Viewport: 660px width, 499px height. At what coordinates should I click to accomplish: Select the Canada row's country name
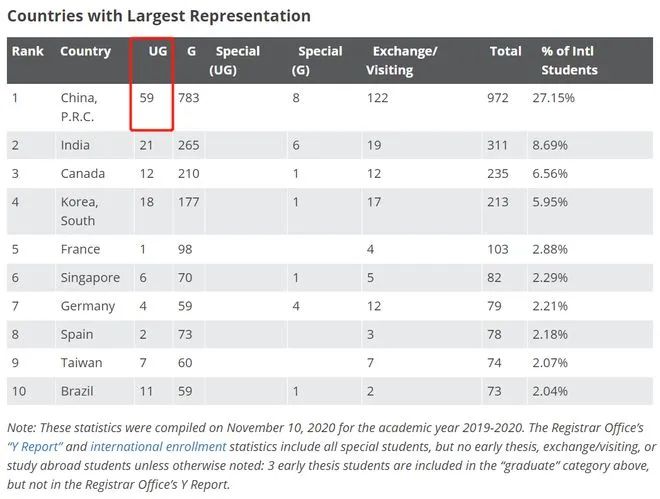coord(81,173)
